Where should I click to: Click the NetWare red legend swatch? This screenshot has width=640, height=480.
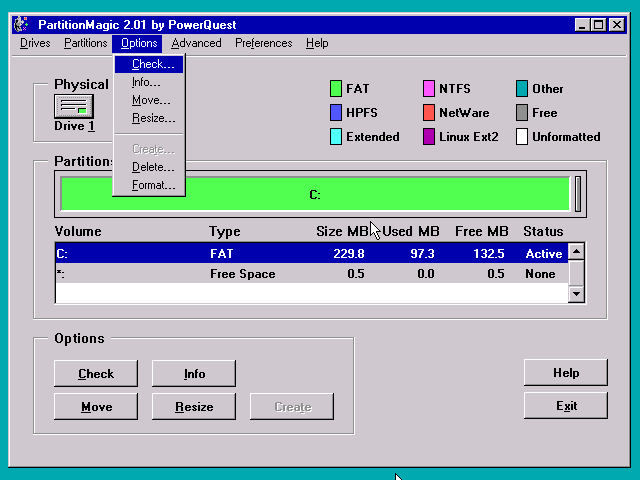429,113
